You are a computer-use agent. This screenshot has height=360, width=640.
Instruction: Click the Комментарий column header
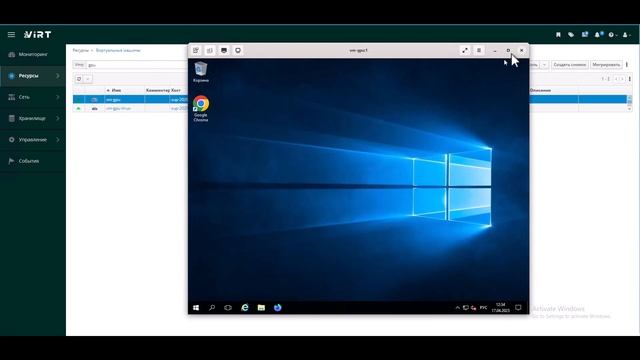point(158,90)
